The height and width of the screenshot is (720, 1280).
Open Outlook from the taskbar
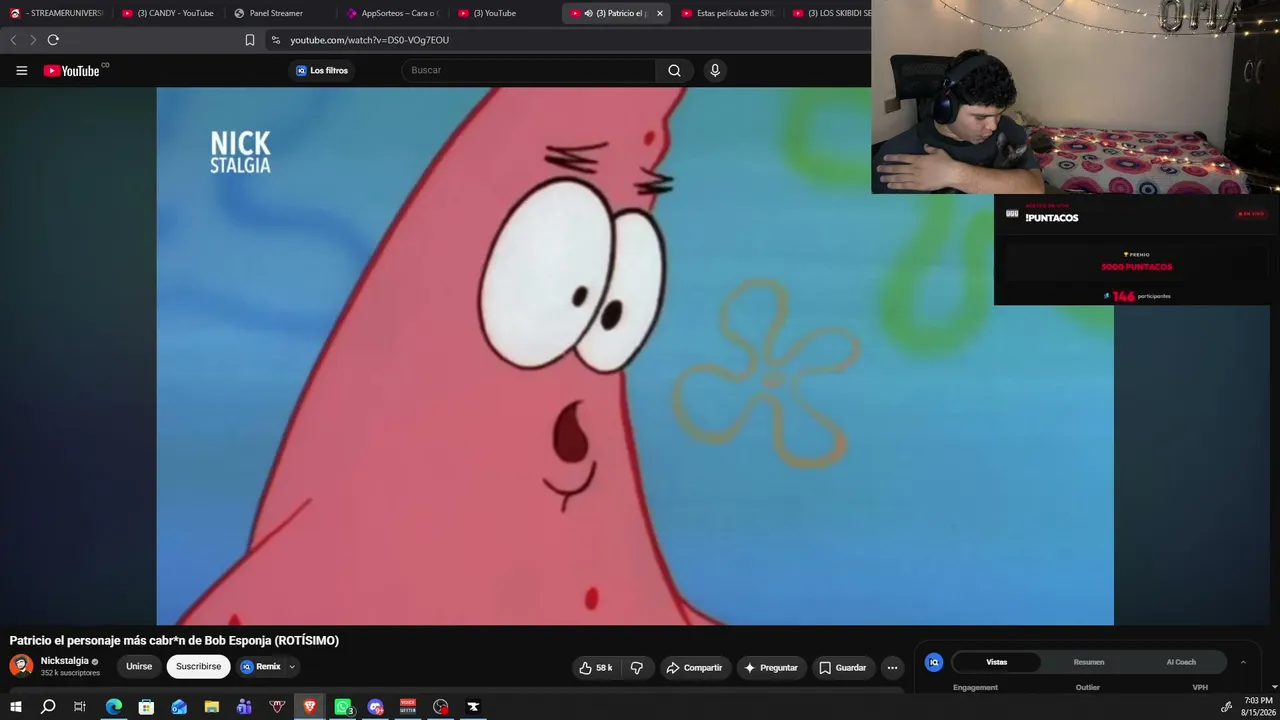[179, 707]
